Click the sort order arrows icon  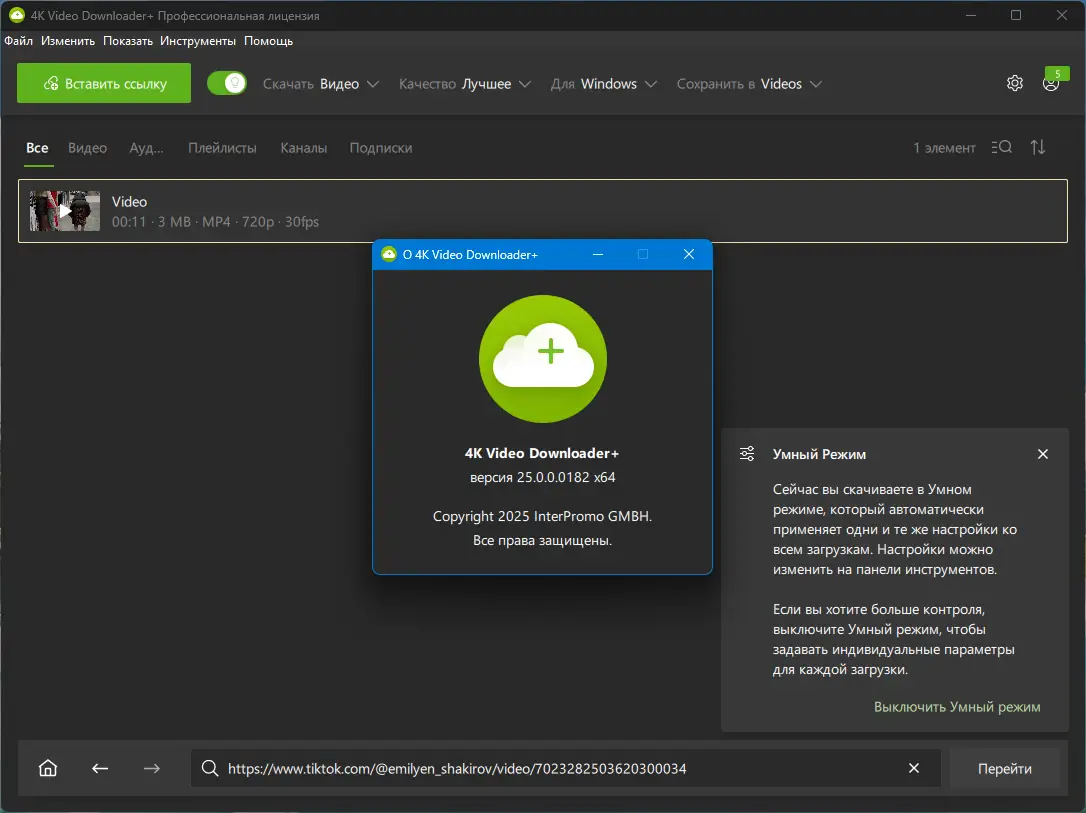(1038, 148)
